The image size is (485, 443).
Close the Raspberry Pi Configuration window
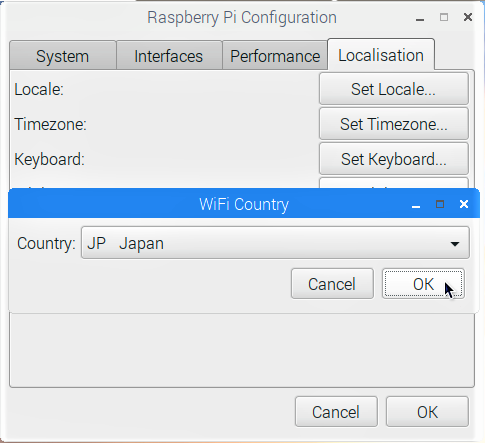tap(468, 17)
